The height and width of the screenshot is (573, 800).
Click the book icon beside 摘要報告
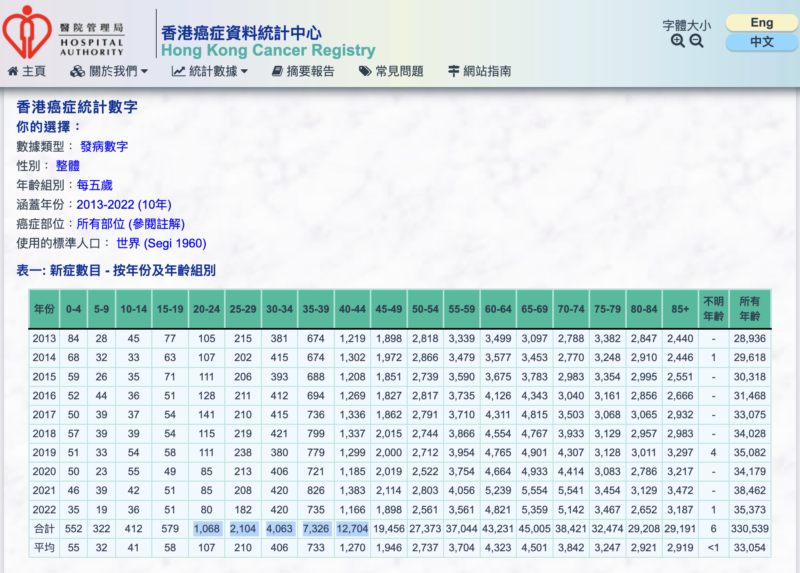coord(277,71)
